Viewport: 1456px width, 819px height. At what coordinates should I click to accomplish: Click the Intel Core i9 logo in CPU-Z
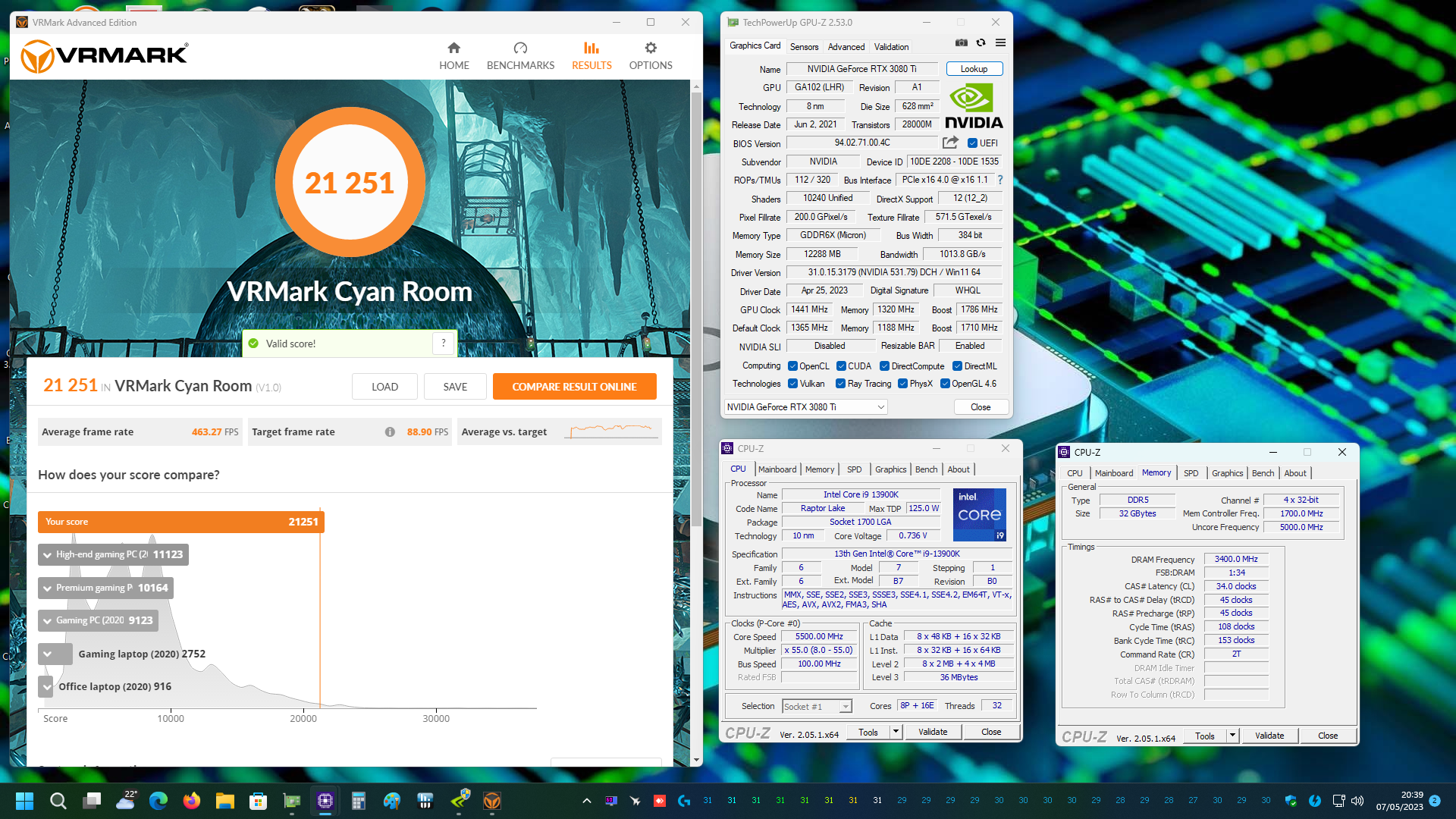click(979, 514)
